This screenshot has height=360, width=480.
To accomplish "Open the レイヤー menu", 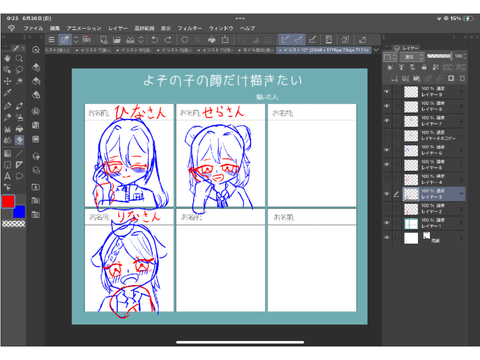I will point(118,28).
